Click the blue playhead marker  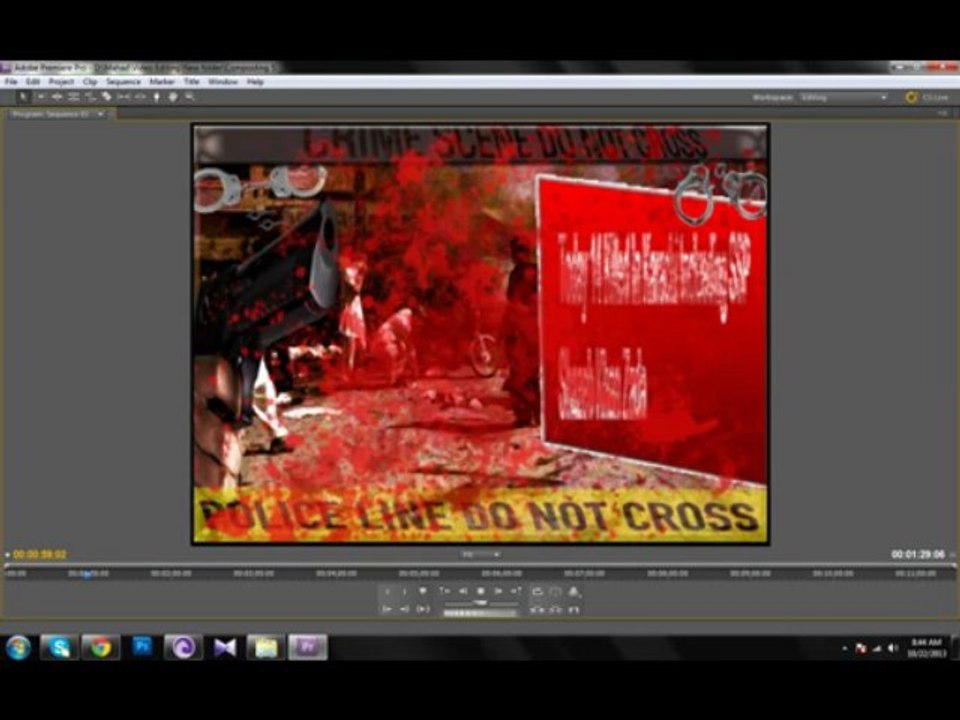(x=87, y=574)
